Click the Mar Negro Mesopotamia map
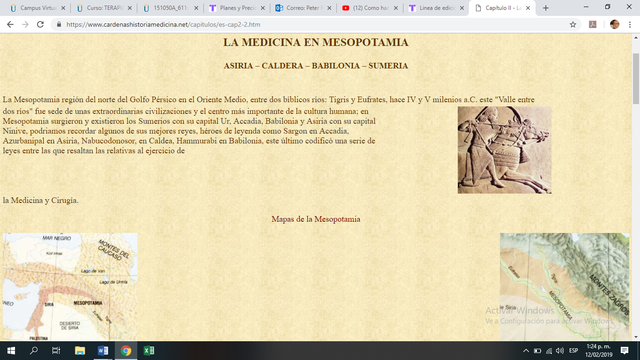640x360 pixels. (70, 287)
